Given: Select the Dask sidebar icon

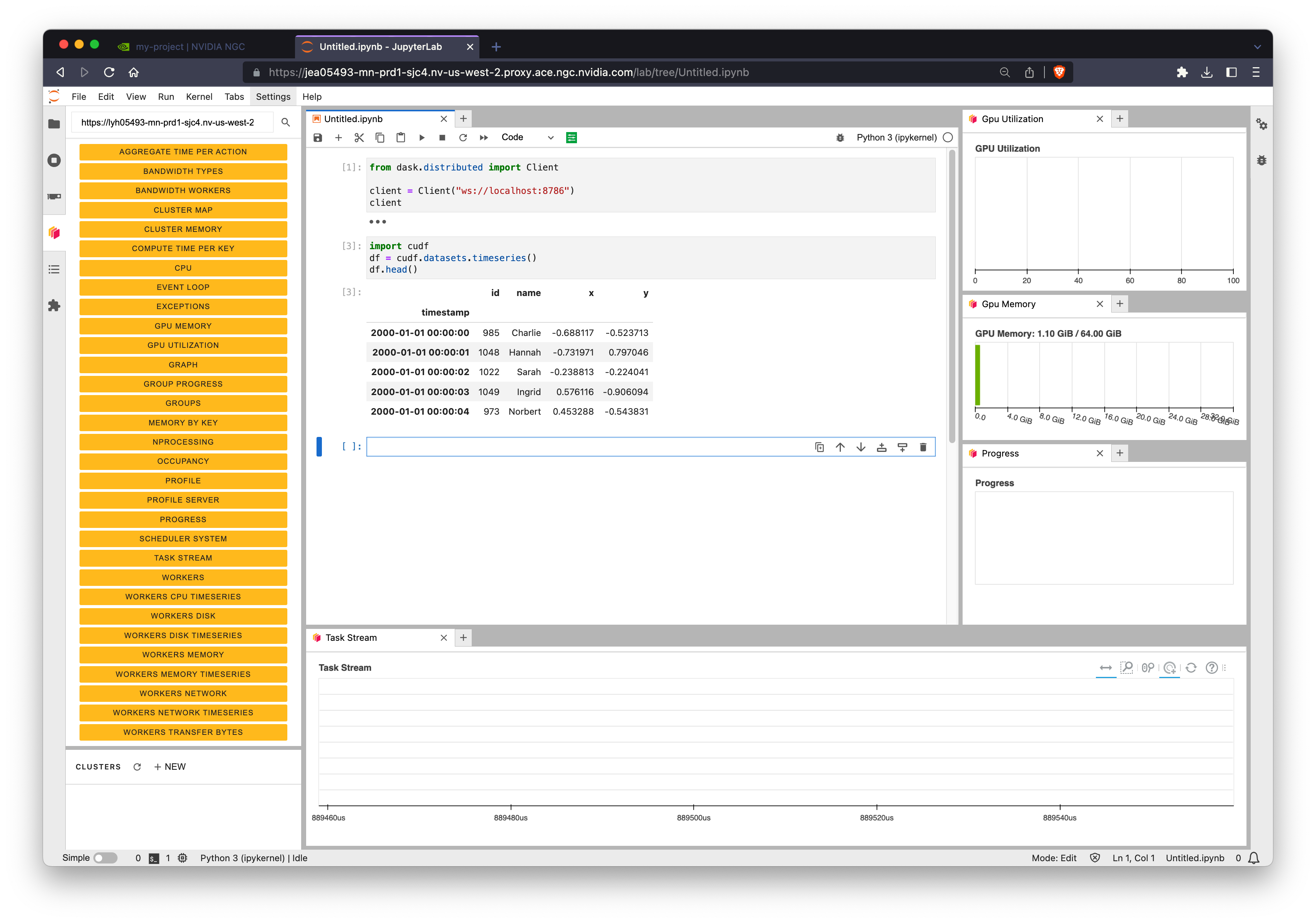Looking at the screenshot, I should coord(55,233).
